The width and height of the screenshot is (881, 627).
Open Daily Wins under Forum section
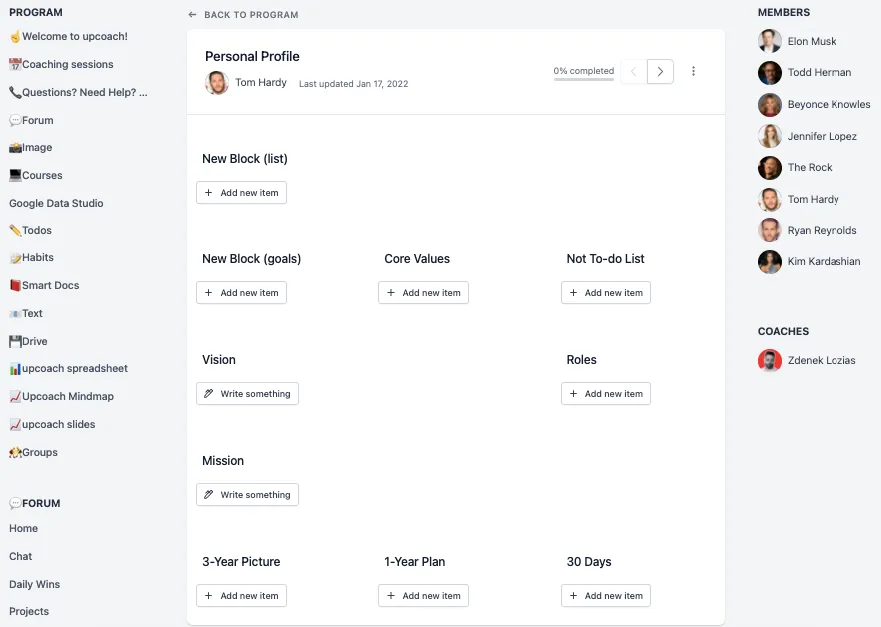(x=35, y=584)
